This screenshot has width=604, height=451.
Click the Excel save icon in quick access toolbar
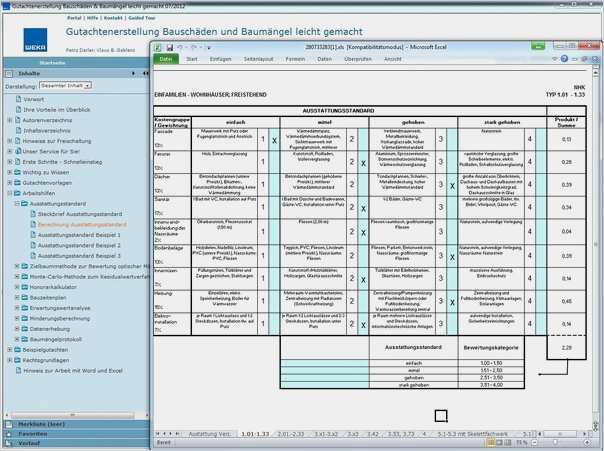coord(168,46)
